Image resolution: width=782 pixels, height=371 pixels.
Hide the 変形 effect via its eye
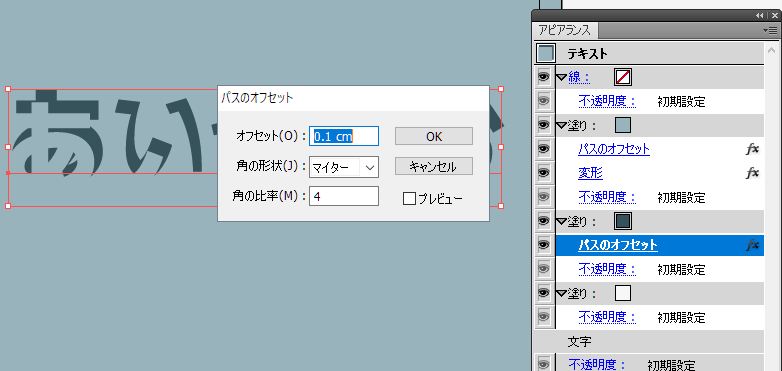point(544,173)
